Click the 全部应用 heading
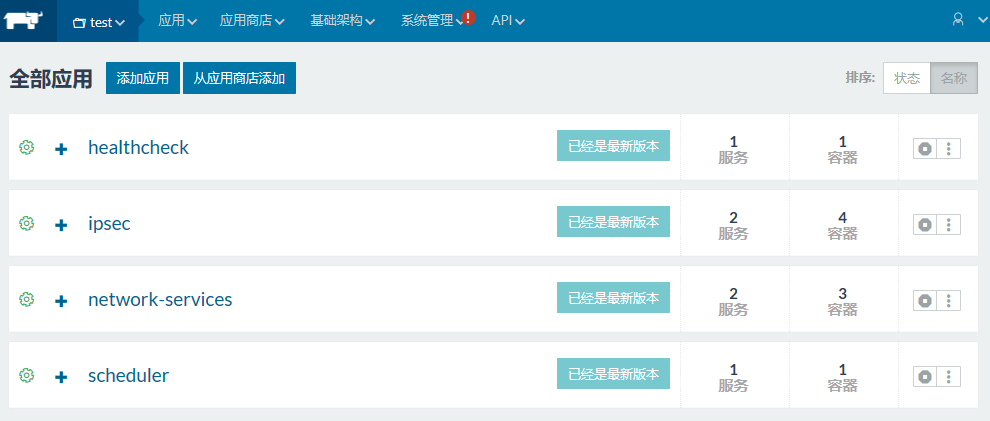The width and height of the screenshot is (990, 421). coord(51,79)
